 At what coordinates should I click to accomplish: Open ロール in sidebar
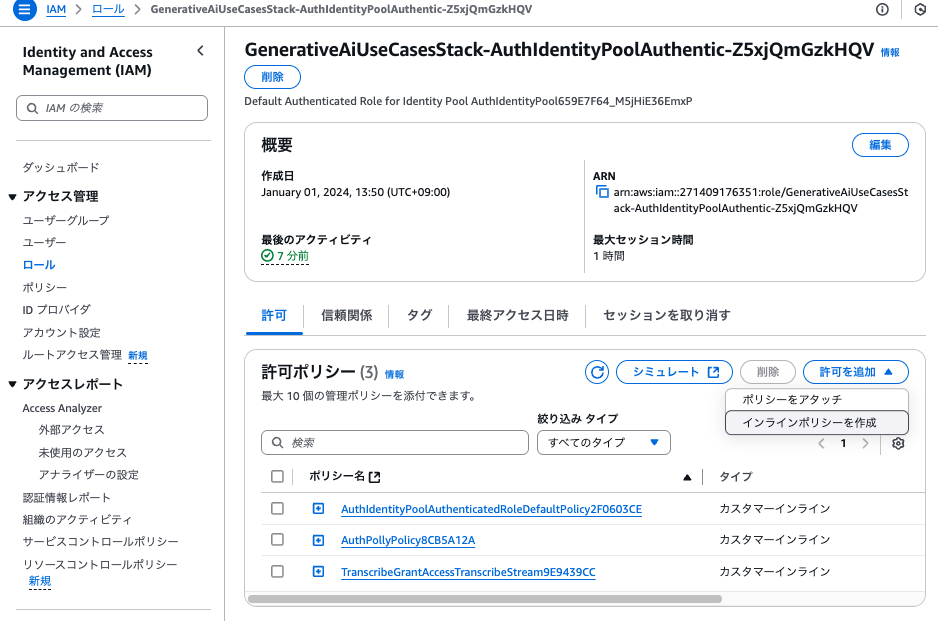click(39, 265)
